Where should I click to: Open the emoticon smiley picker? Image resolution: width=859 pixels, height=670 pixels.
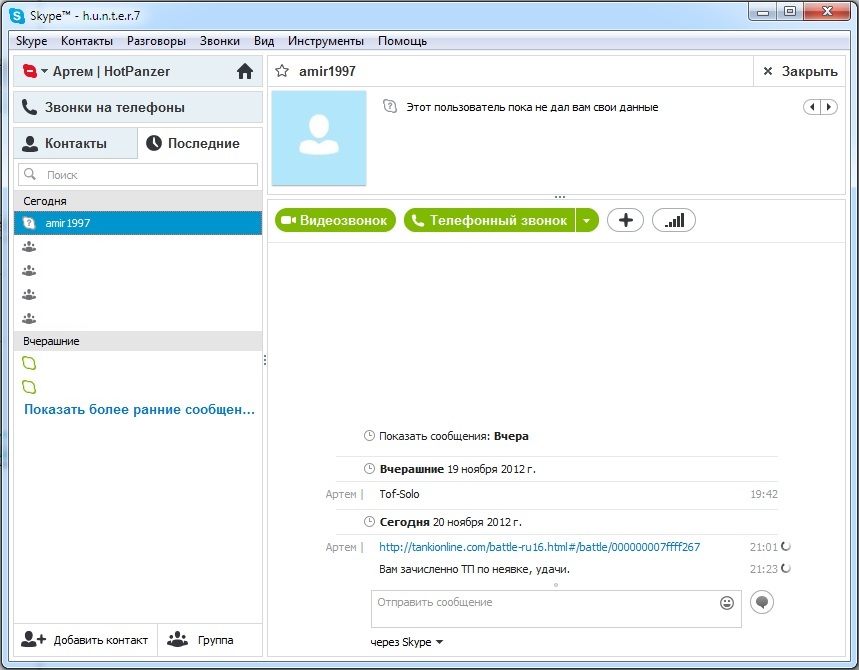tap(727, 603)
